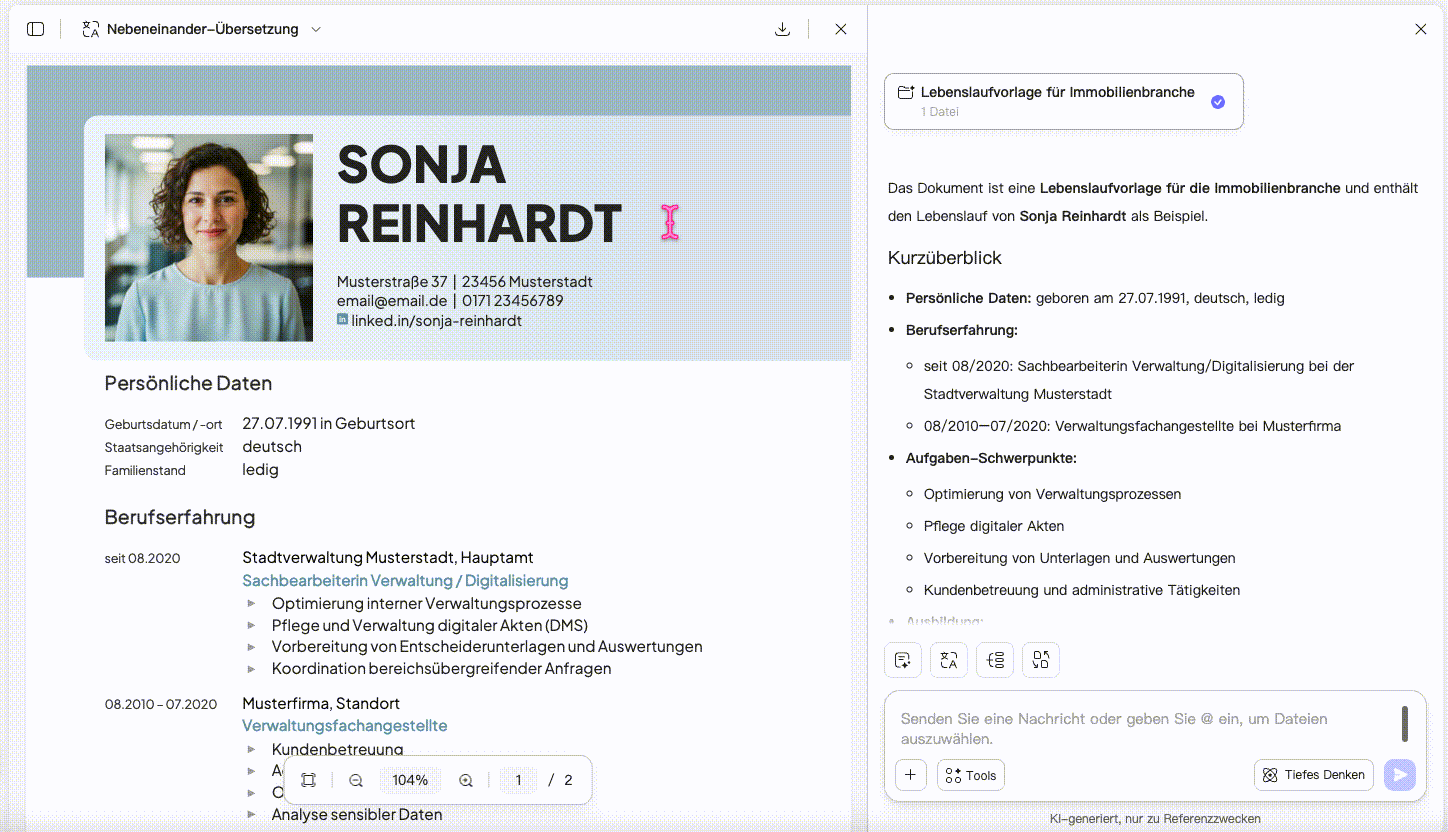The height and width of the screenshot is (832, 1448).
Task: Click the email@email.de | 0171 23456789 line
Action: click(450, 301)
